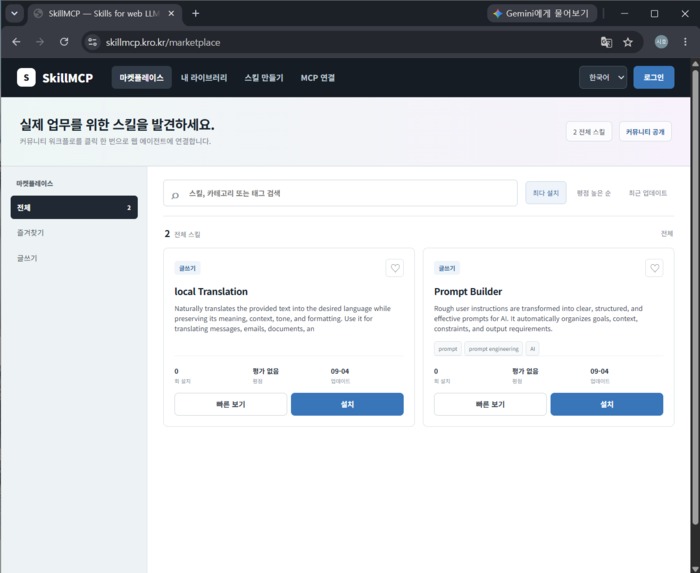Sort by 최다 설치
This screenshot has width=700, height=573.
(546, 193)
